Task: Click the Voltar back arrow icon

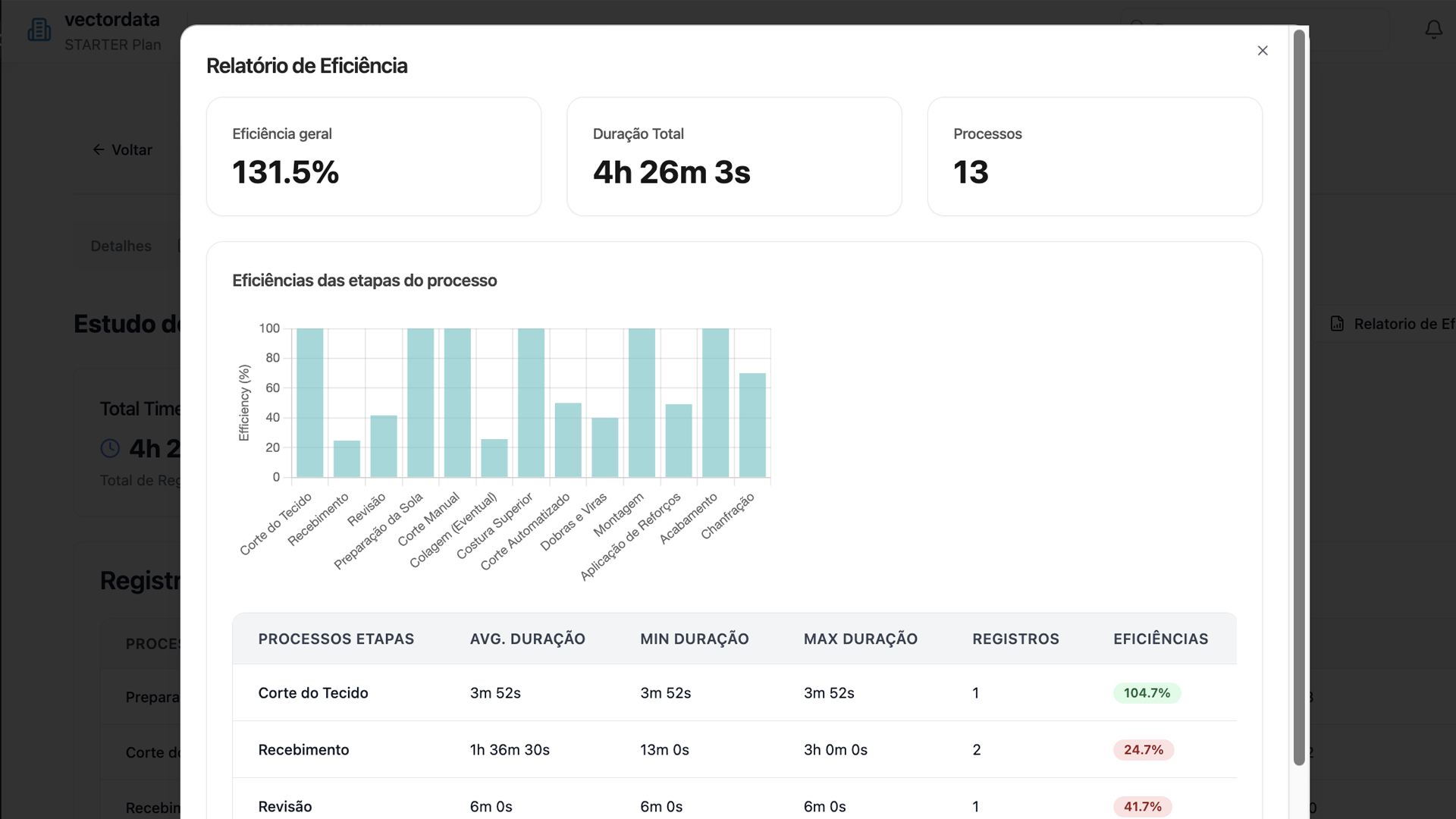Action: click(99, 150)
